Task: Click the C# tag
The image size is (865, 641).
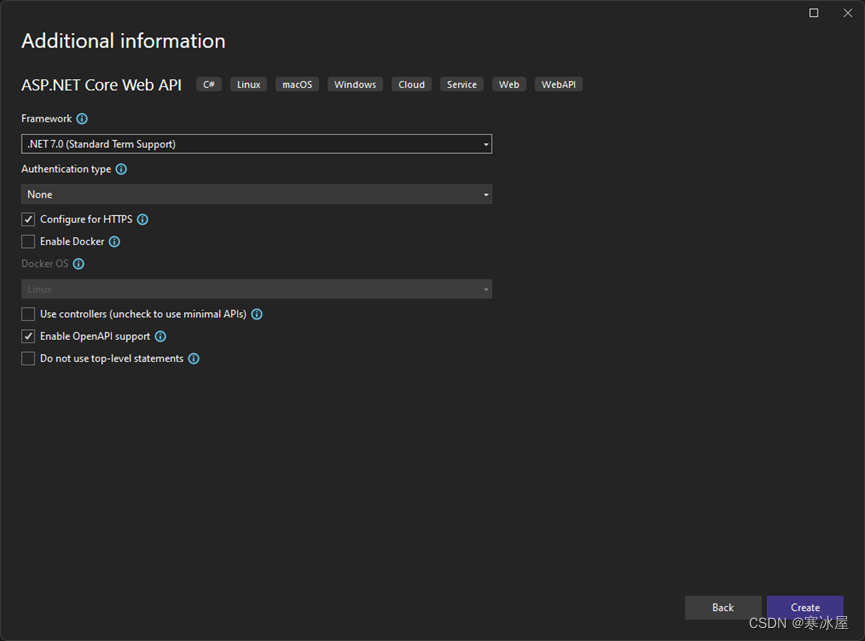Action: 209,84
